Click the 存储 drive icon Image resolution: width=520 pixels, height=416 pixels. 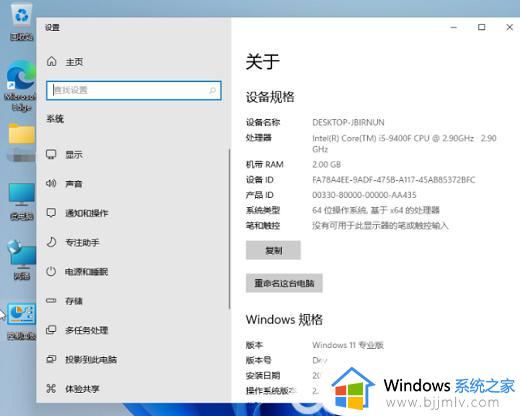point(51,301)
